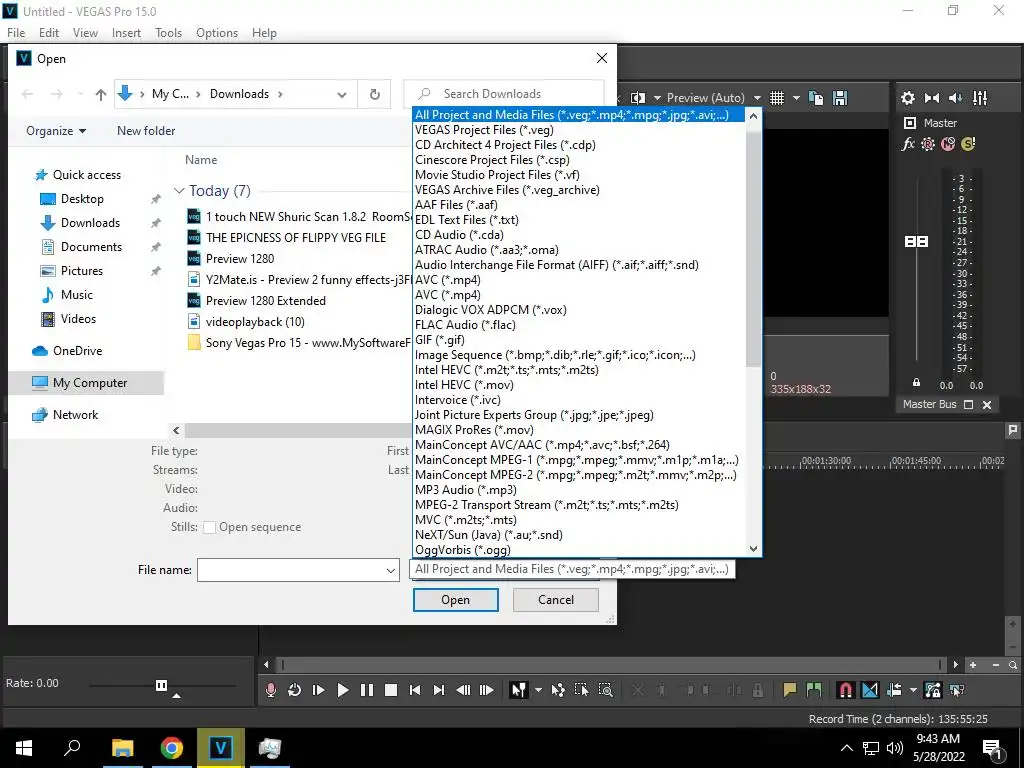Toggle Ignore Event Grouping icon
Viewport: 1024px width, 768px height.
pos(957,690)
